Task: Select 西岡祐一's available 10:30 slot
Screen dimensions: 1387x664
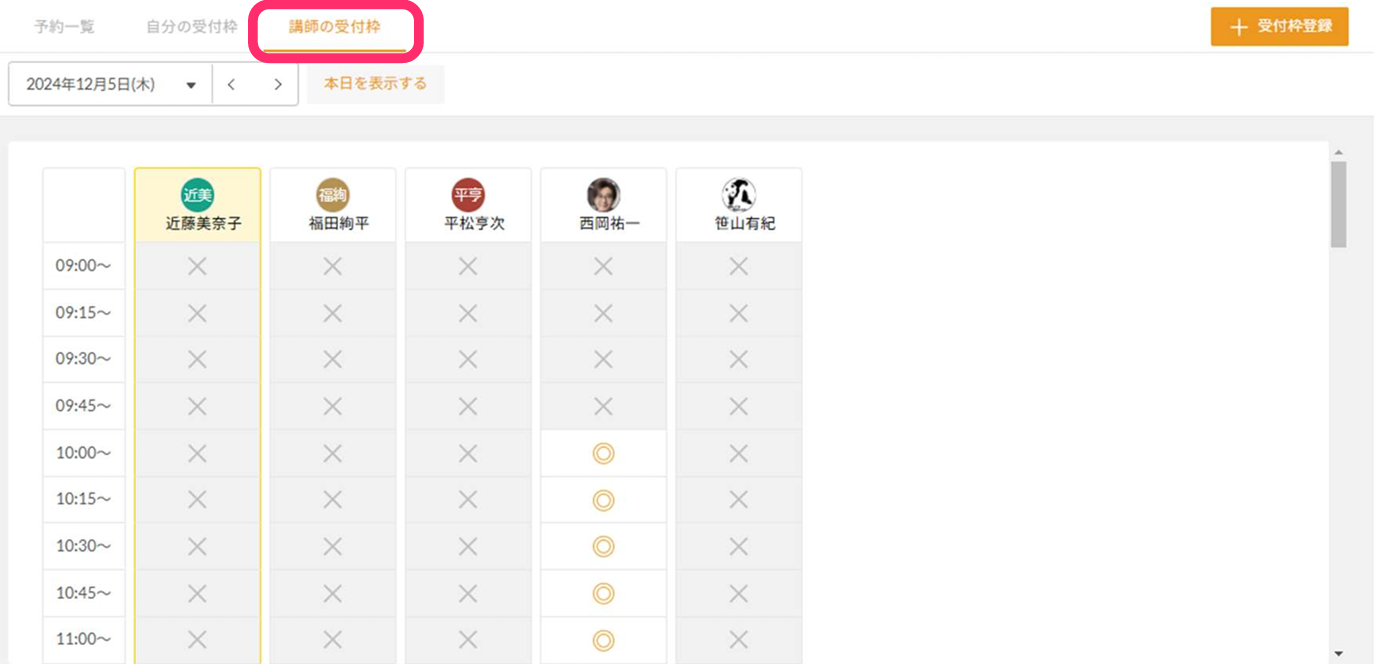Action: click(x=603, y=546)
